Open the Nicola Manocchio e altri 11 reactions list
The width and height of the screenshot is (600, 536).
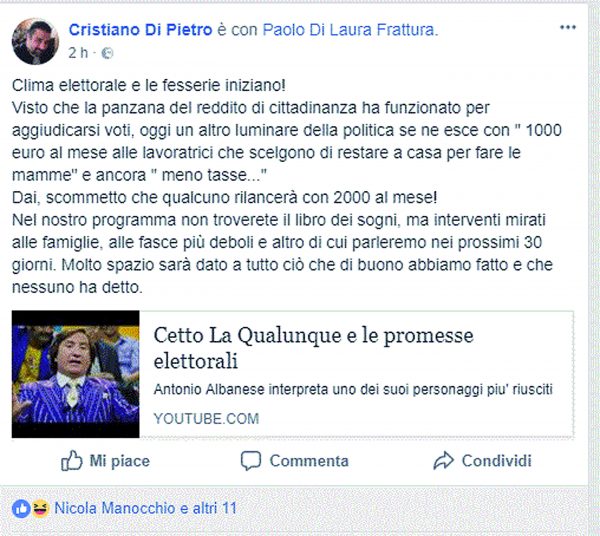tap(145, 508)
